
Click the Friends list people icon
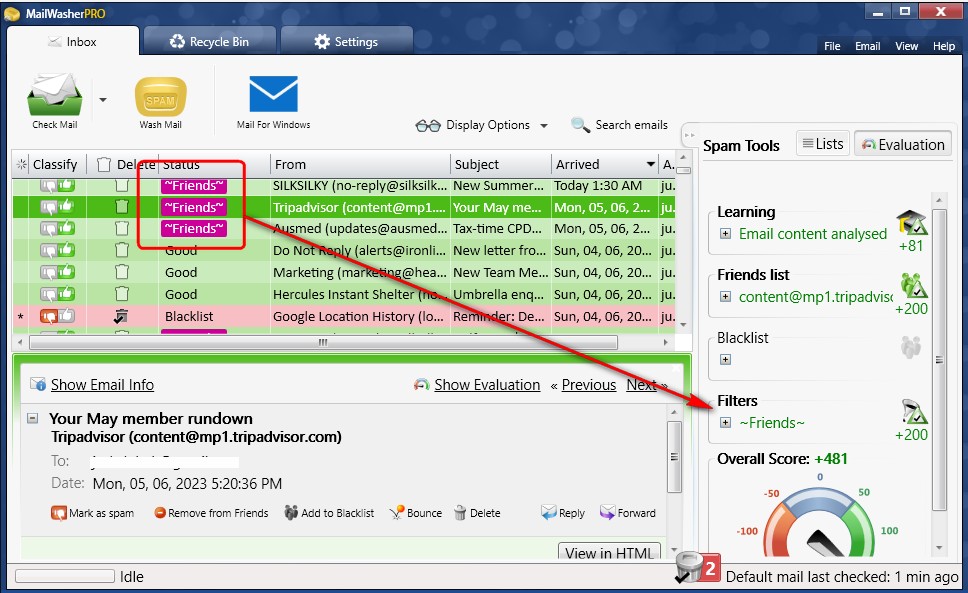(x=913, y=286)
